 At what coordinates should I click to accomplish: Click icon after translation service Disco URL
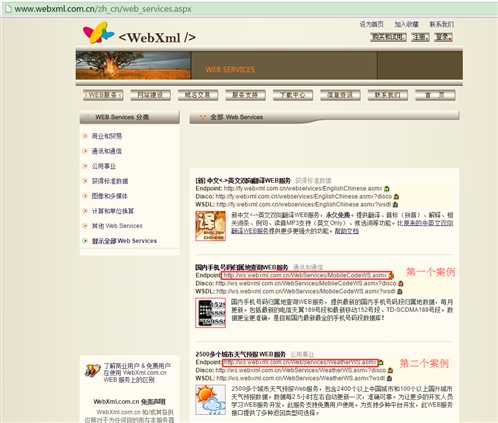coord(397,197)
